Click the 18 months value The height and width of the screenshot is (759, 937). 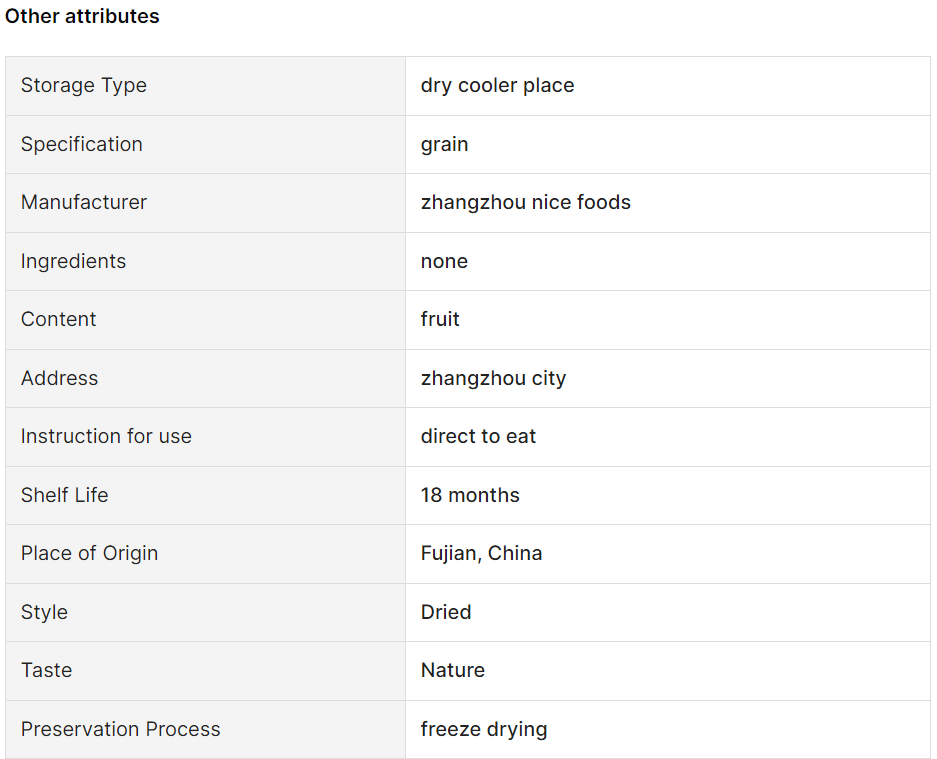coord(470,495)
